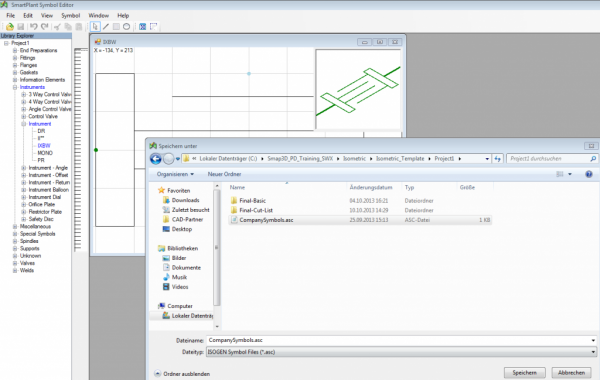
Task: Click the refresh icon beside the address bar
Action: point(497,158)
